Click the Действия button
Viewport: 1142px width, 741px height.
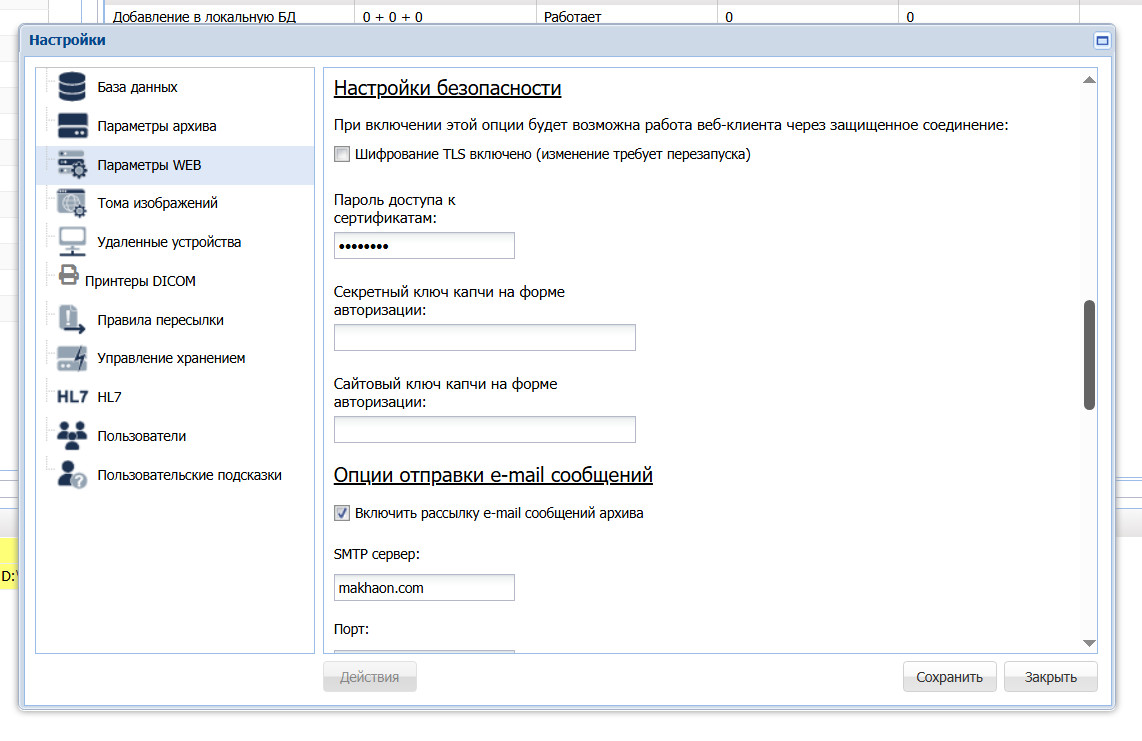pyautogui.click(x=369, y=677)
